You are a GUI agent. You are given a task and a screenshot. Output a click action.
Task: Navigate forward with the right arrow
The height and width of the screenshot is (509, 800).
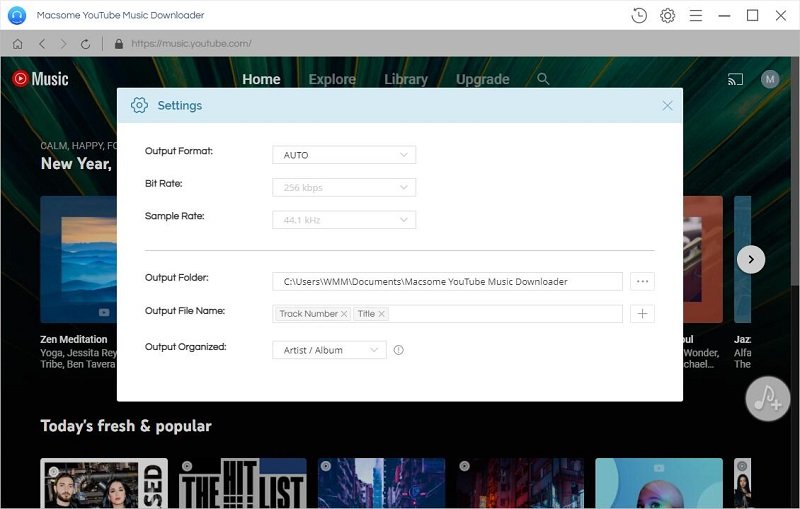pyautogui.click(x=63, y=44)
